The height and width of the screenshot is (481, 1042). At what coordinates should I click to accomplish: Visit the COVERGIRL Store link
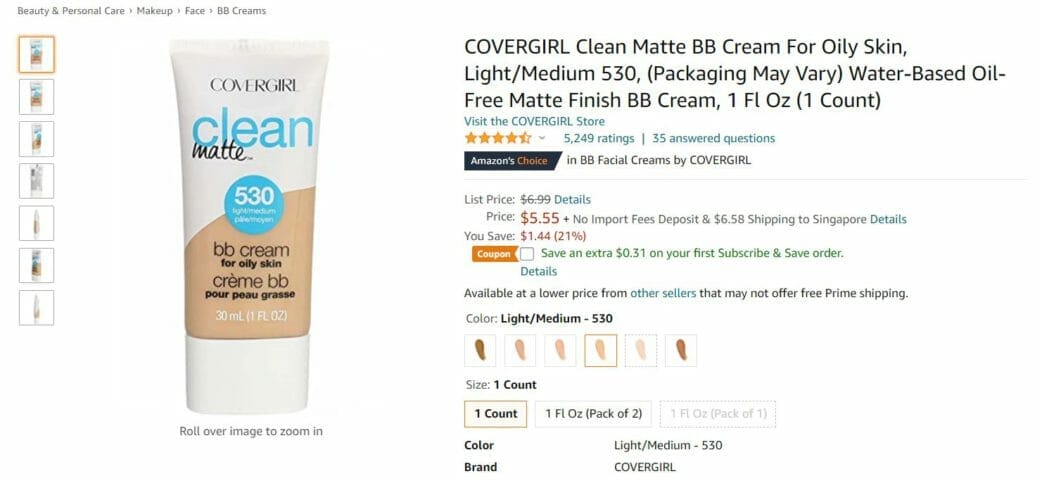click(534, 122)
